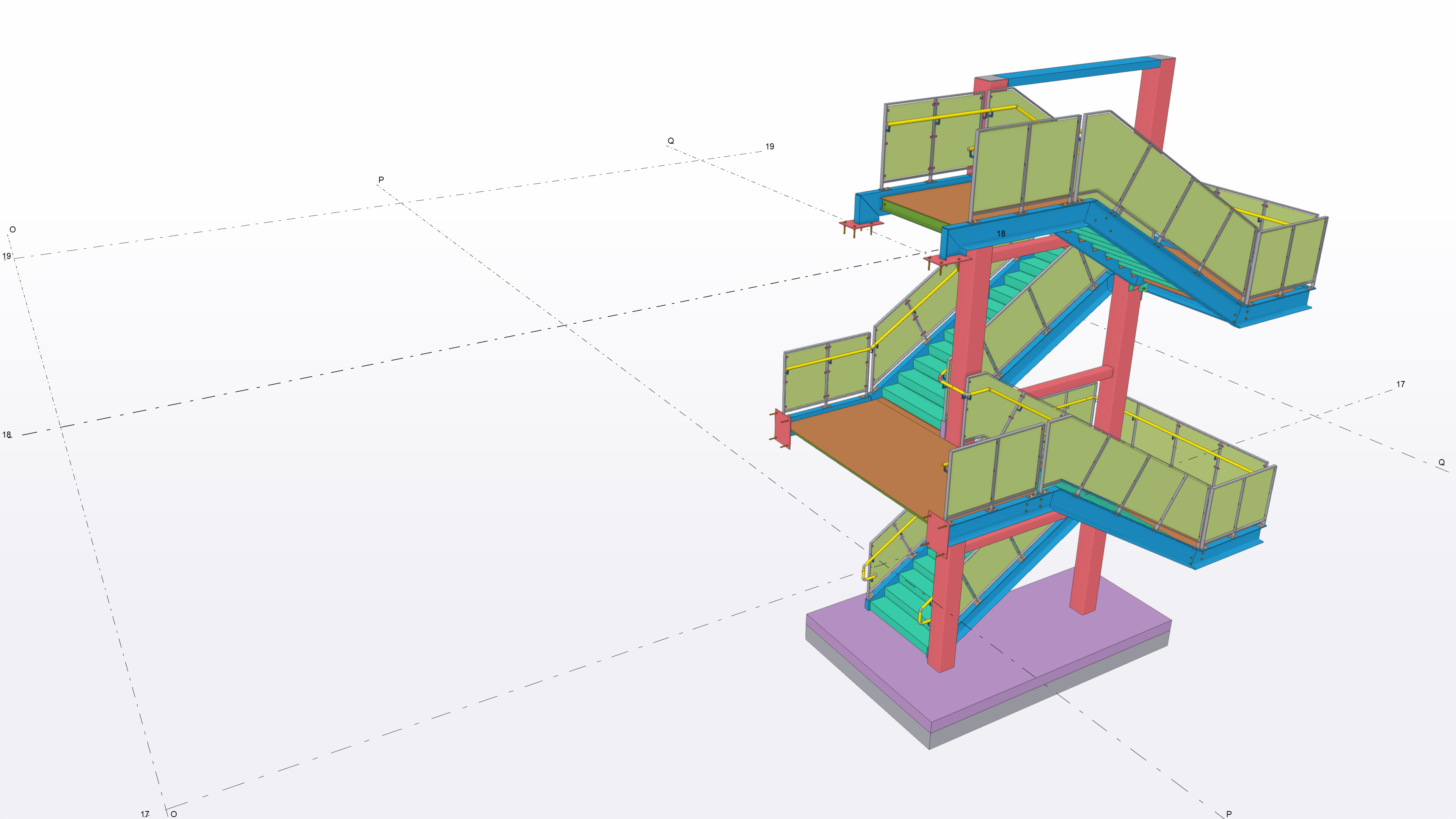1456x819 pixels.
Task: Click the 18 label on the blue beam
Action: click(1001, 234)
